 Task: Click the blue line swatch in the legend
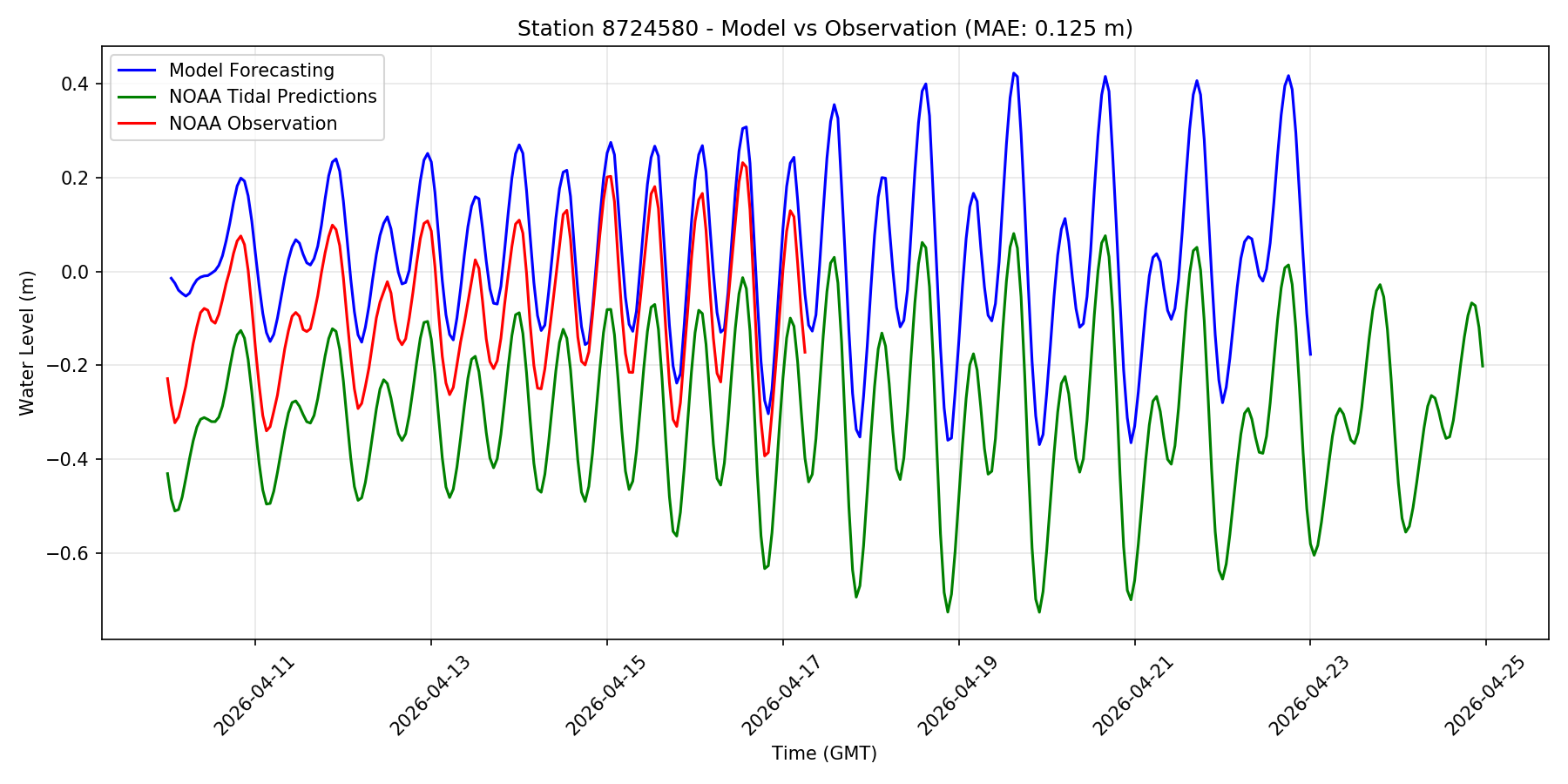139,71
